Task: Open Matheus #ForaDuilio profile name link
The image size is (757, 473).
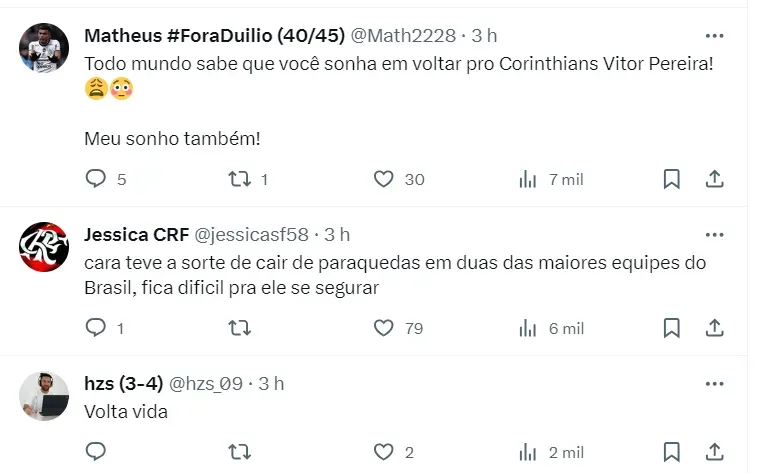Action: click(x=213, y=35)
